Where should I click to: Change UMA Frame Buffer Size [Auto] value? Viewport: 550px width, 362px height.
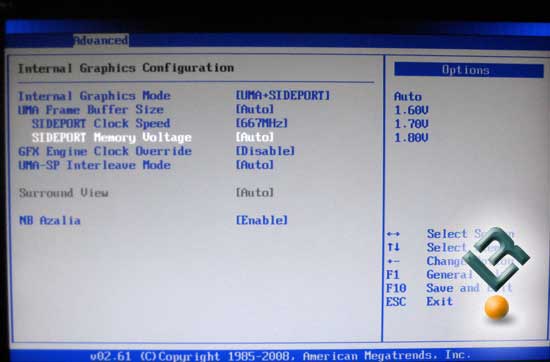click(255, 109)
